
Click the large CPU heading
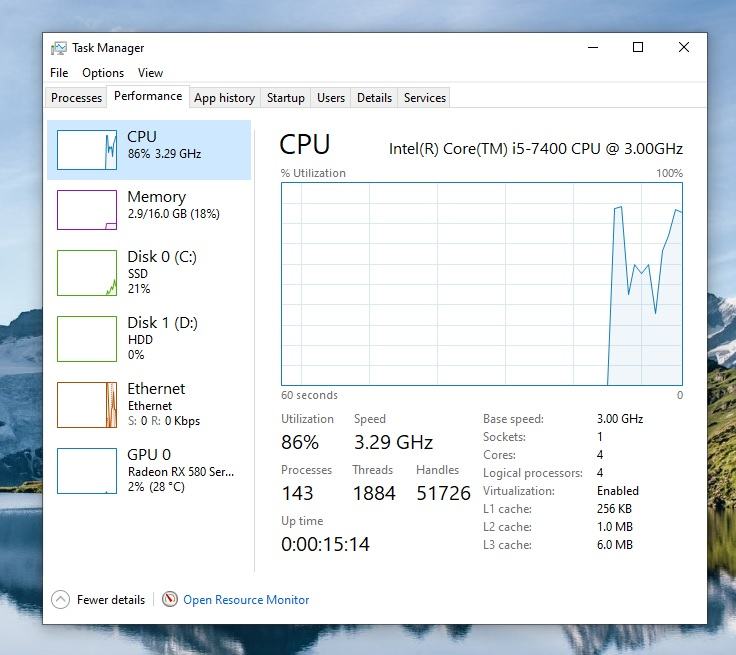tap(305, 144)
